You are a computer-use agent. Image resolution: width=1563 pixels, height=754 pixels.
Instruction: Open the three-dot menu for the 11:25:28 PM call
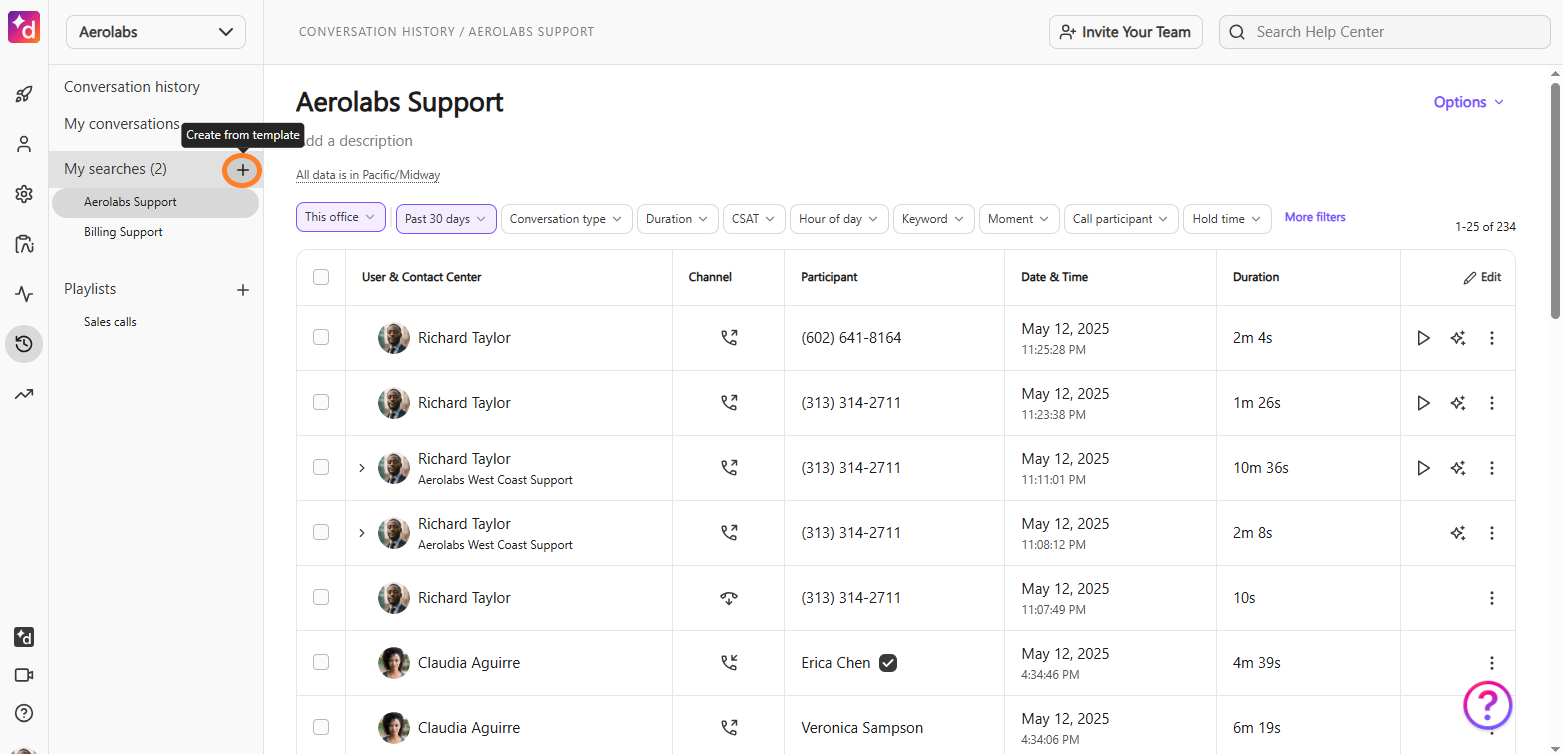1492,338
